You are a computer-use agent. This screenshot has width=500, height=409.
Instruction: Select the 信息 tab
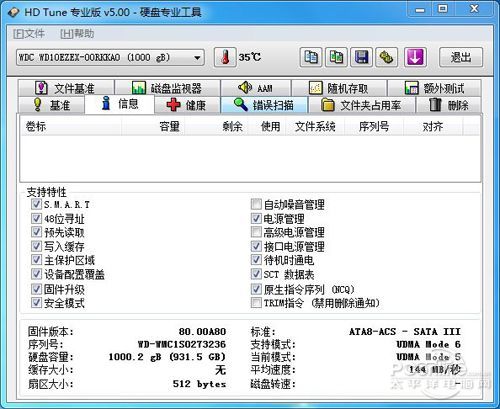[120, 104]
